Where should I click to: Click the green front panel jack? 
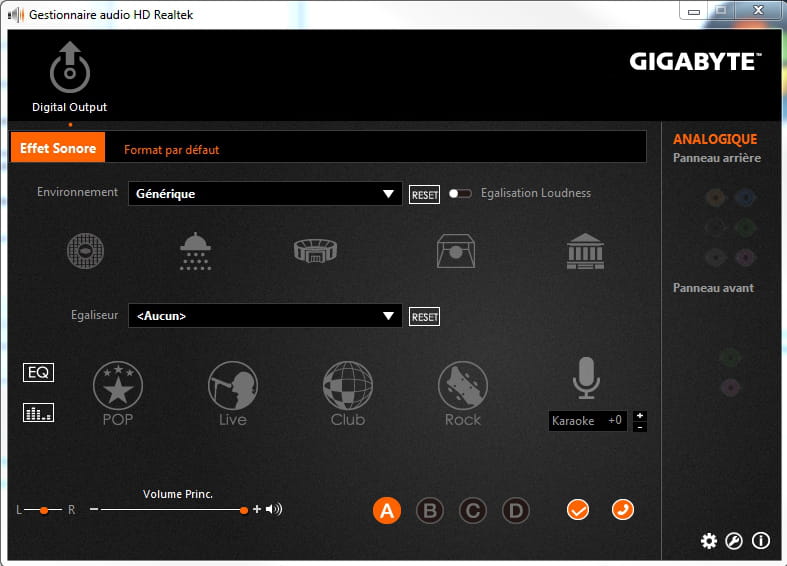coord(730,358)
